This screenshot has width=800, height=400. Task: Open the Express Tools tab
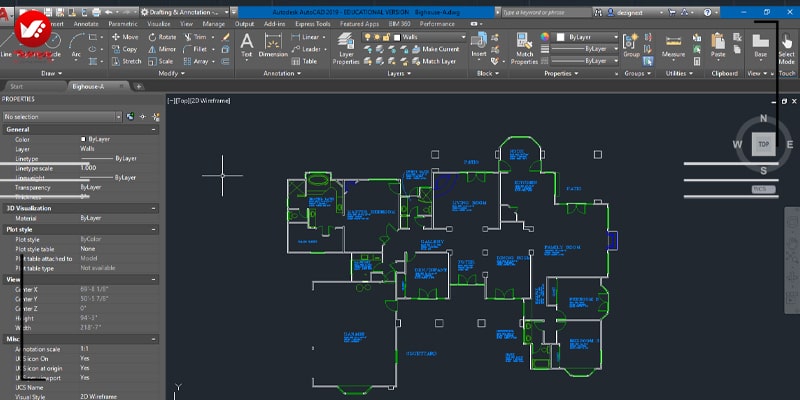click(312, 24)
